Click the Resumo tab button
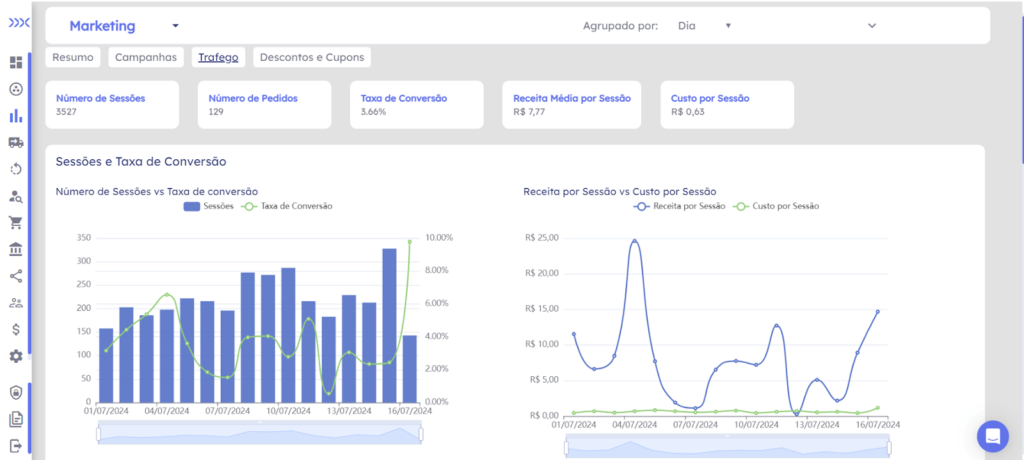This screenshot has height=460, width=1024. click(72, 57)
